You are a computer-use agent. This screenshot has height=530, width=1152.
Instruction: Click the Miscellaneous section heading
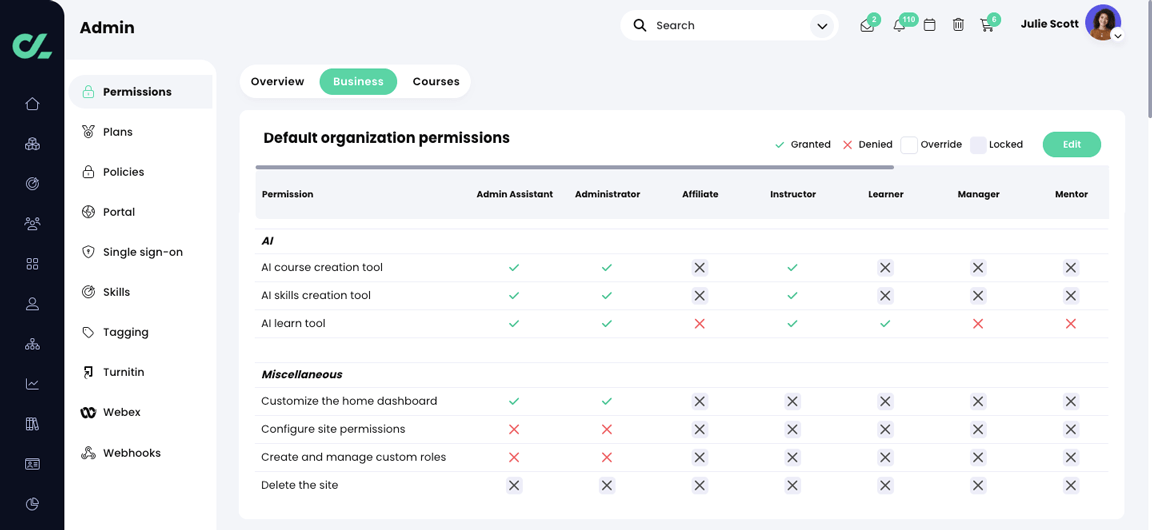pos(302,375)
